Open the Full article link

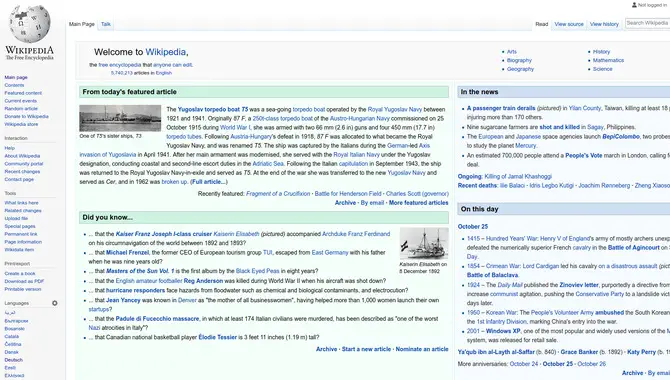[x=209, y=182]
